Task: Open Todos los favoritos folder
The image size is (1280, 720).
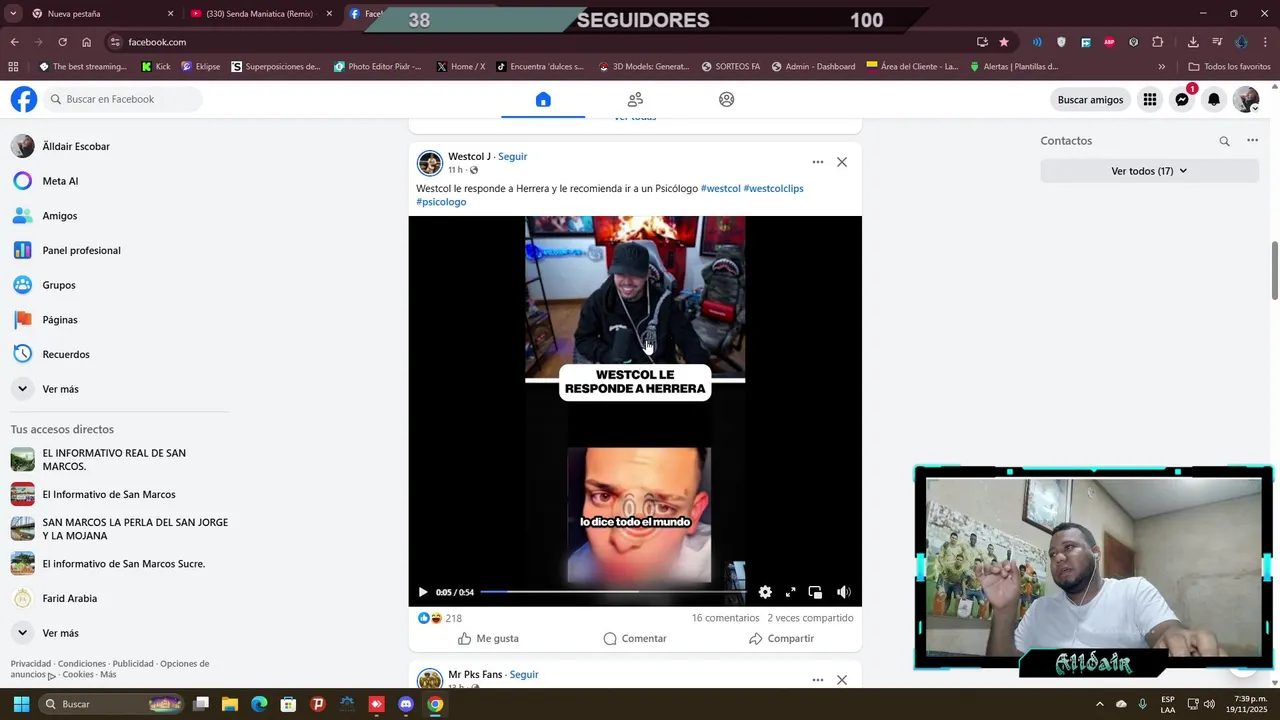Action: pos(1229,67)
